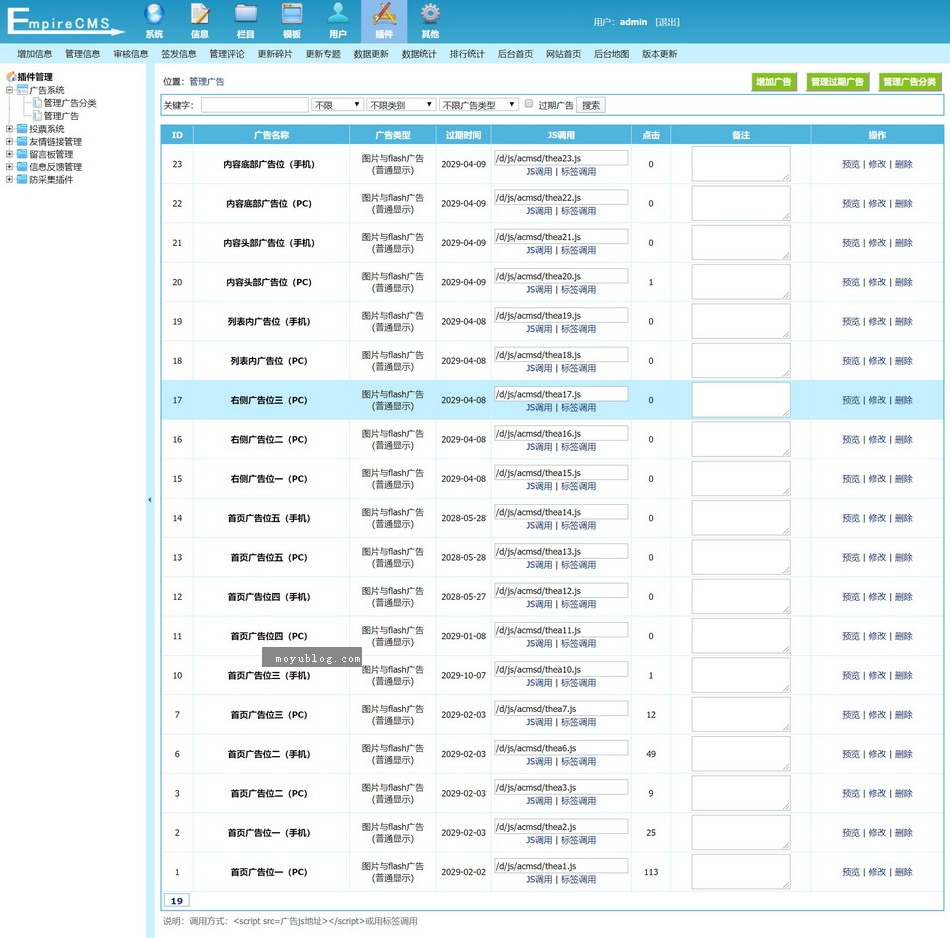This screenshot has width=950, height=938.
Task: Click the 管理广告分类 green button
Action: pyautogui.click(x=910, y=82)
